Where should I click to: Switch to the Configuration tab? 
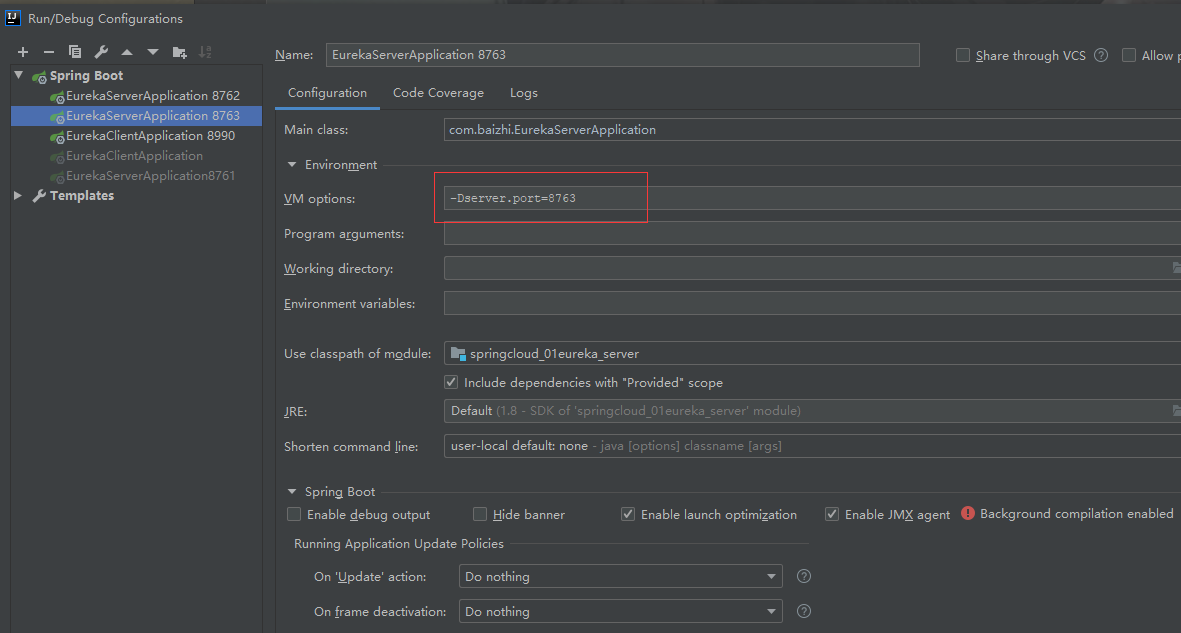(327, 93)
